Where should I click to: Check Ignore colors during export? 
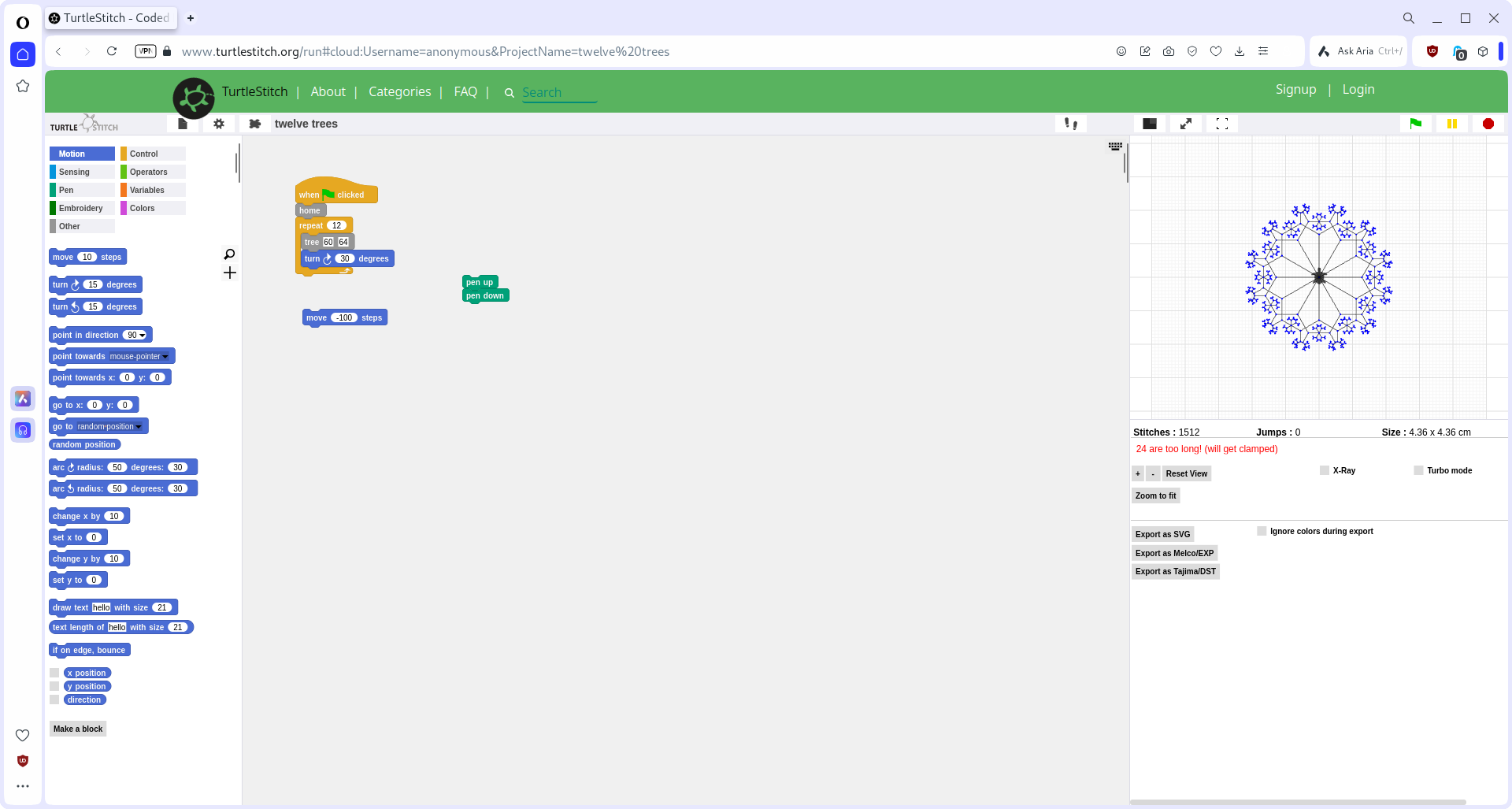[x=1262, y=531]
